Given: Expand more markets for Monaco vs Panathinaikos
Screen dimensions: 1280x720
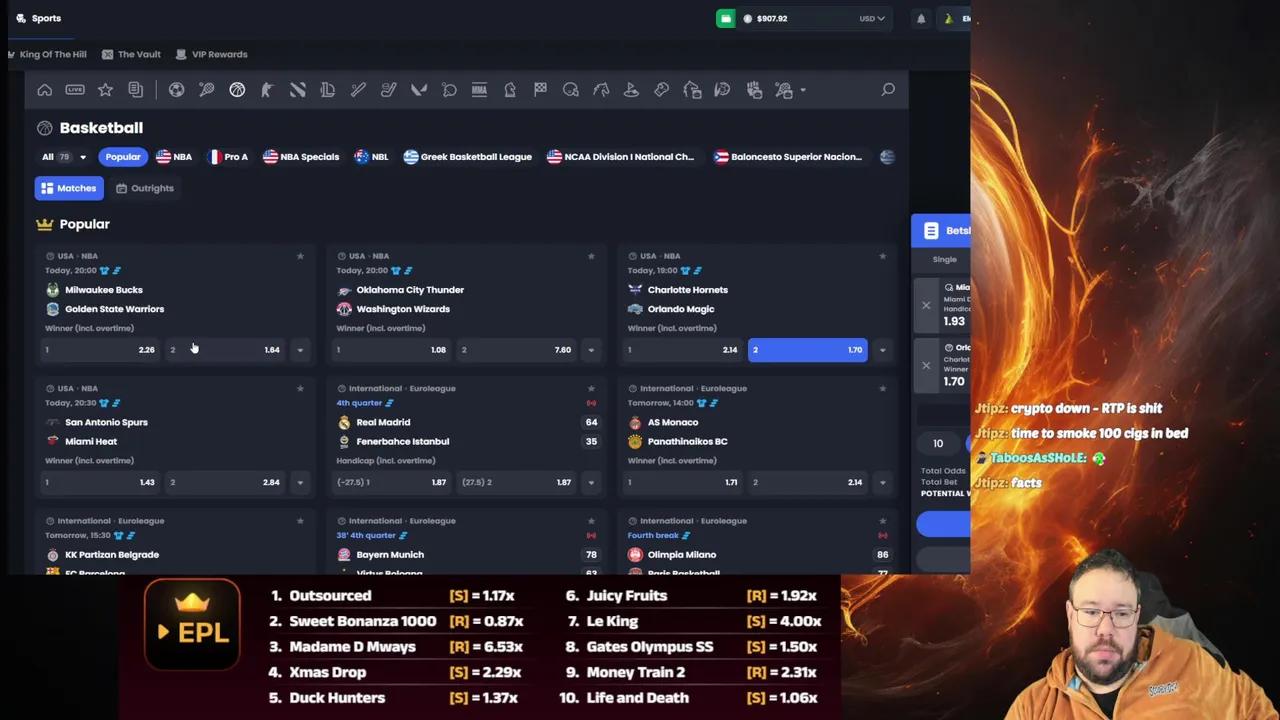Looking at the screenshot, I should [x=882, y=482].
